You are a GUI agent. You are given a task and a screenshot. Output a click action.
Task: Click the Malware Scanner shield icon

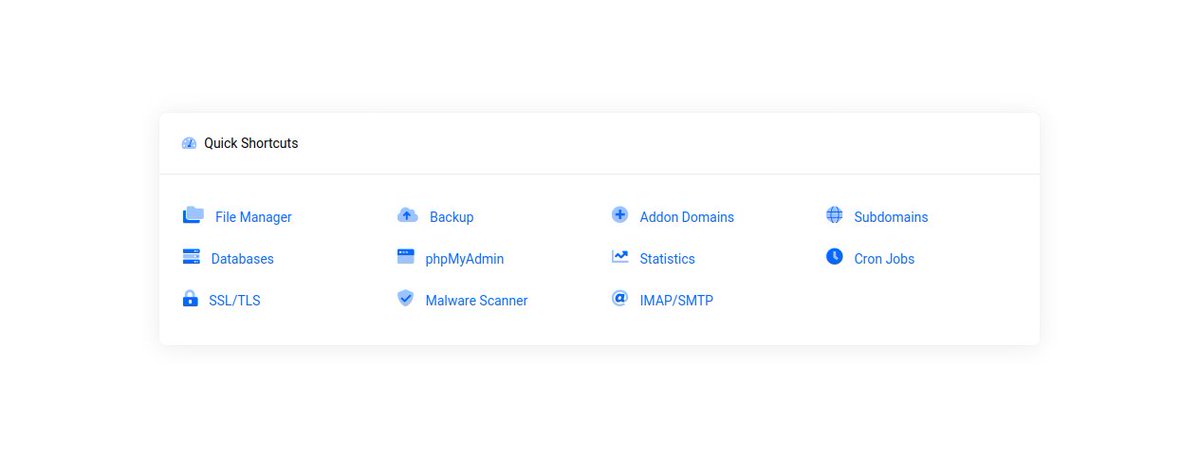(405, 298)
